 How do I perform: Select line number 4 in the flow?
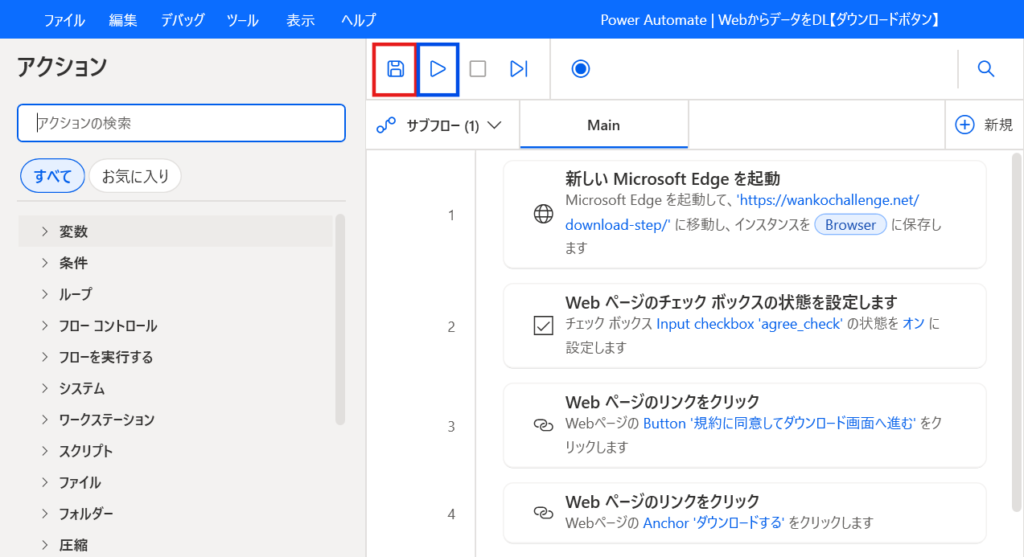click(x=451, y=514)
